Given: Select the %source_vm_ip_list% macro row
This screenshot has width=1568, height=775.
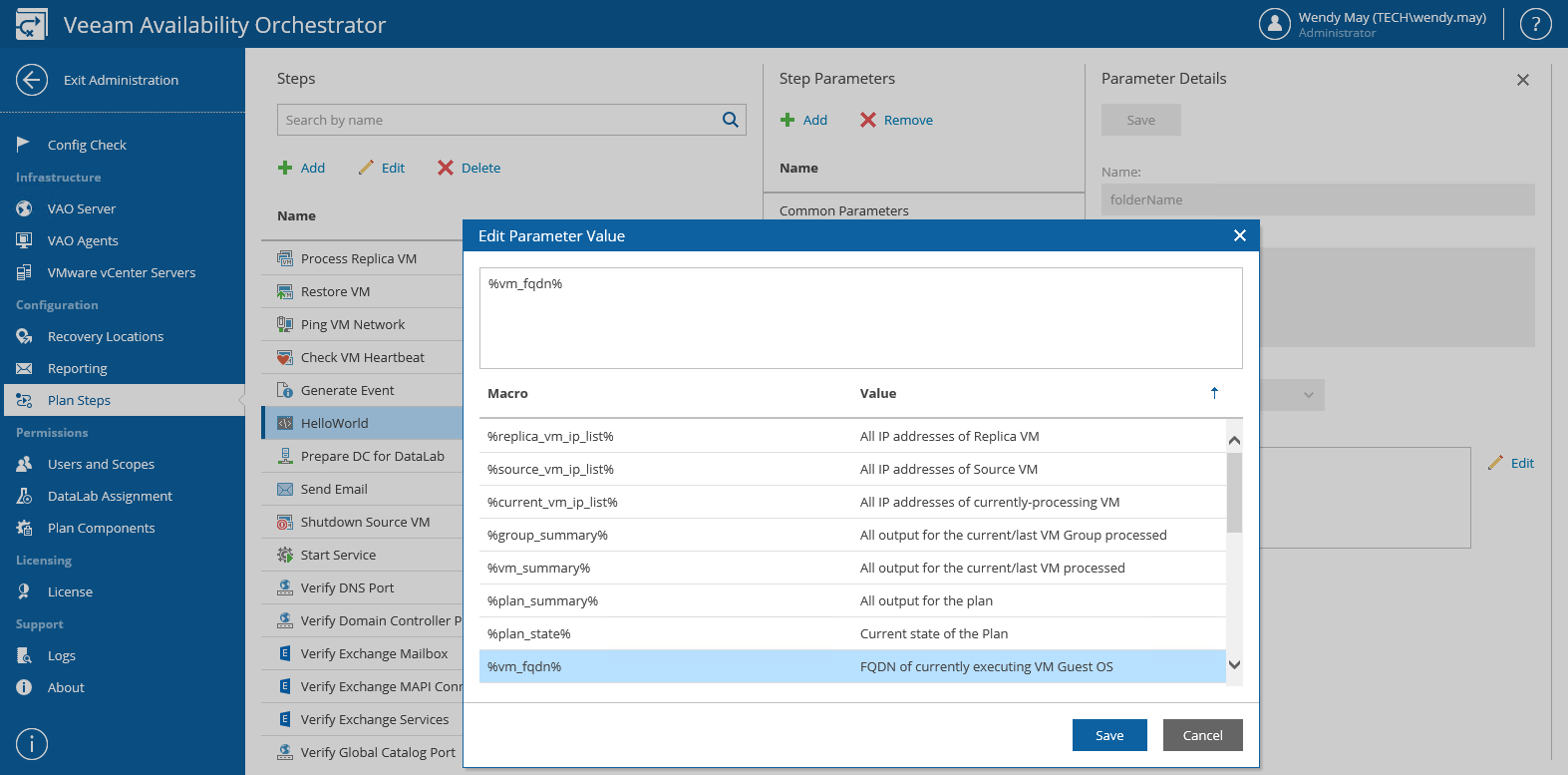Looking at the screenshot, I should coord(852,469).
